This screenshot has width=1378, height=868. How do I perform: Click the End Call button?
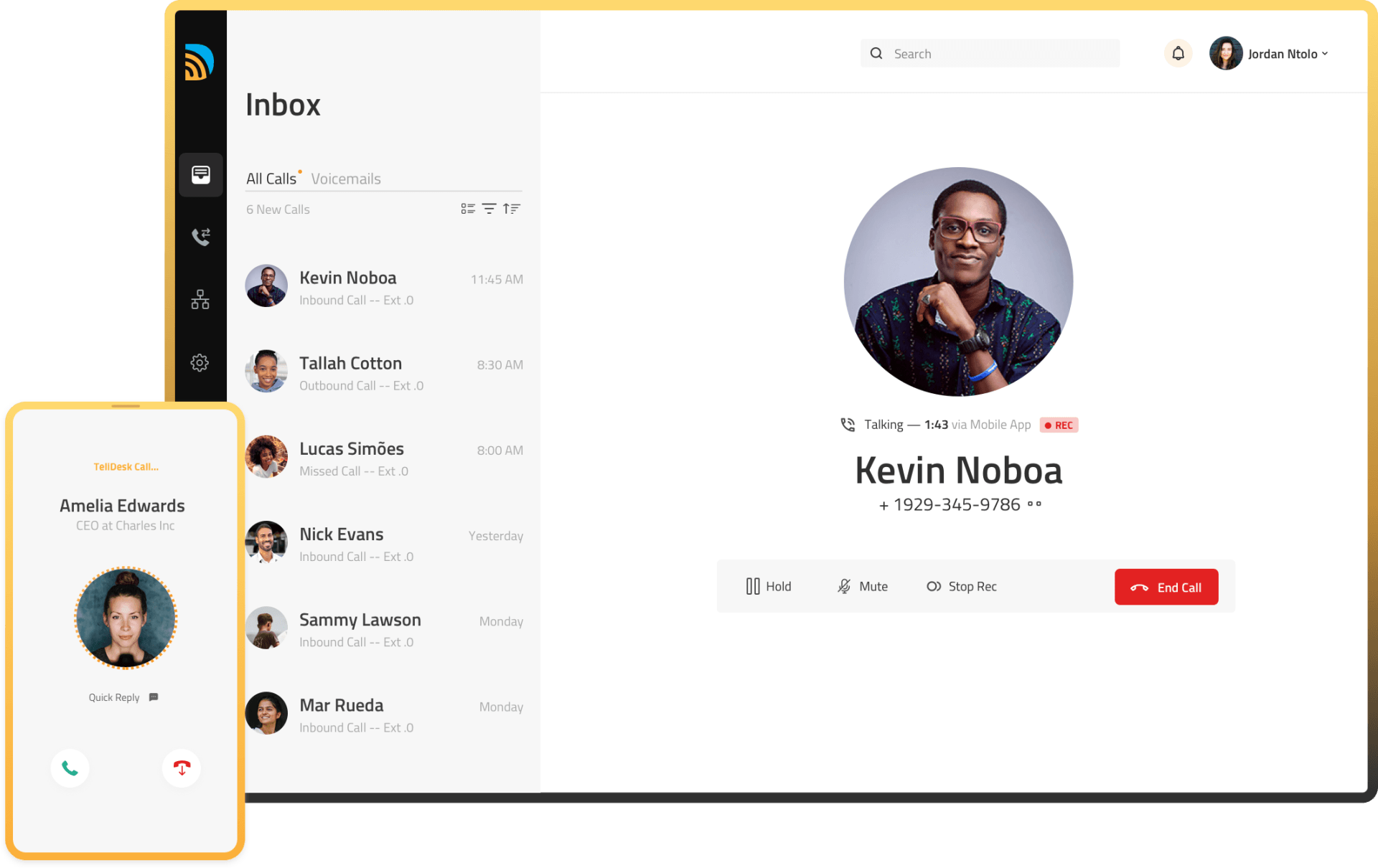tap(1166, 587)
